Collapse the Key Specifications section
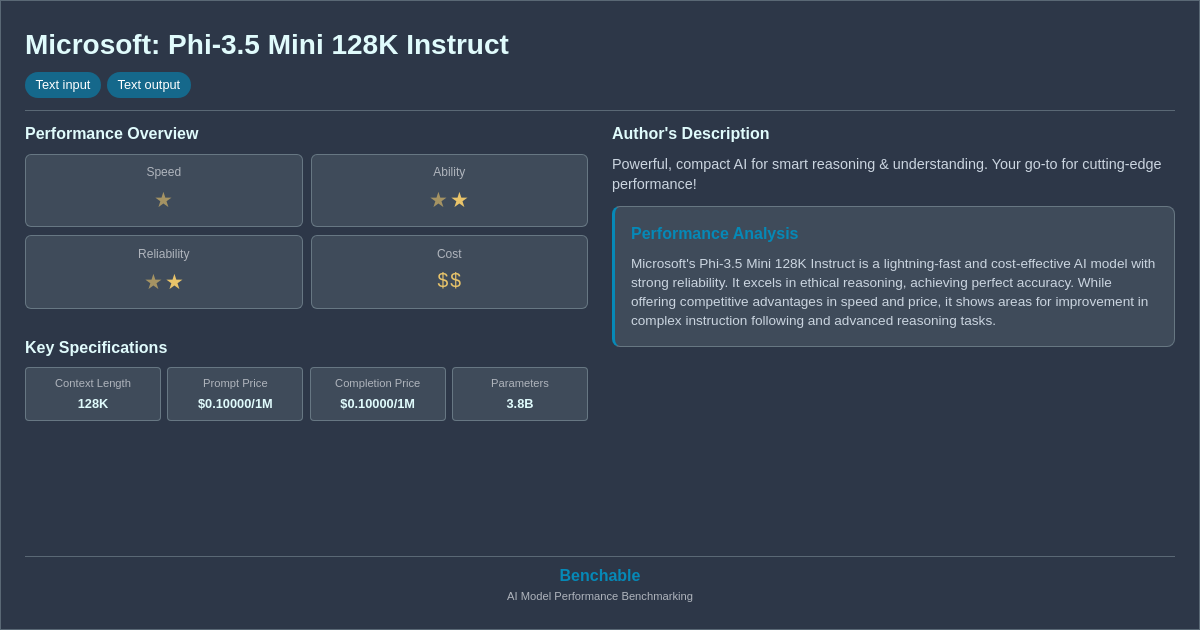The width and height of the screenshot is (1200, 630). point(95,347)
